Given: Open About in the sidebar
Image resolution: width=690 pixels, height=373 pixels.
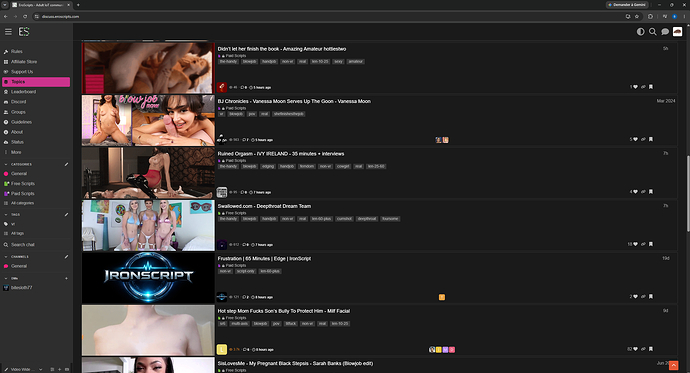Looking at the screenshot, I should [x=36, y=132].
